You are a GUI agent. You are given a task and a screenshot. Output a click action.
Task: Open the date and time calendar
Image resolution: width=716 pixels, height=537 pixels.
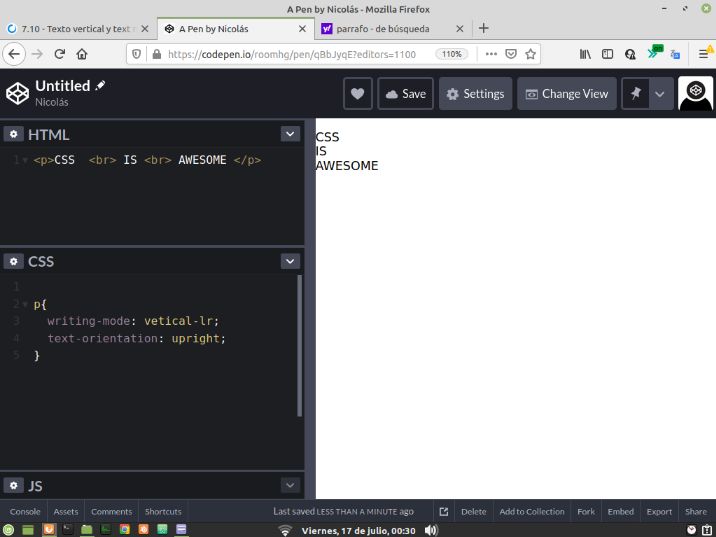[x=358, y=531]
